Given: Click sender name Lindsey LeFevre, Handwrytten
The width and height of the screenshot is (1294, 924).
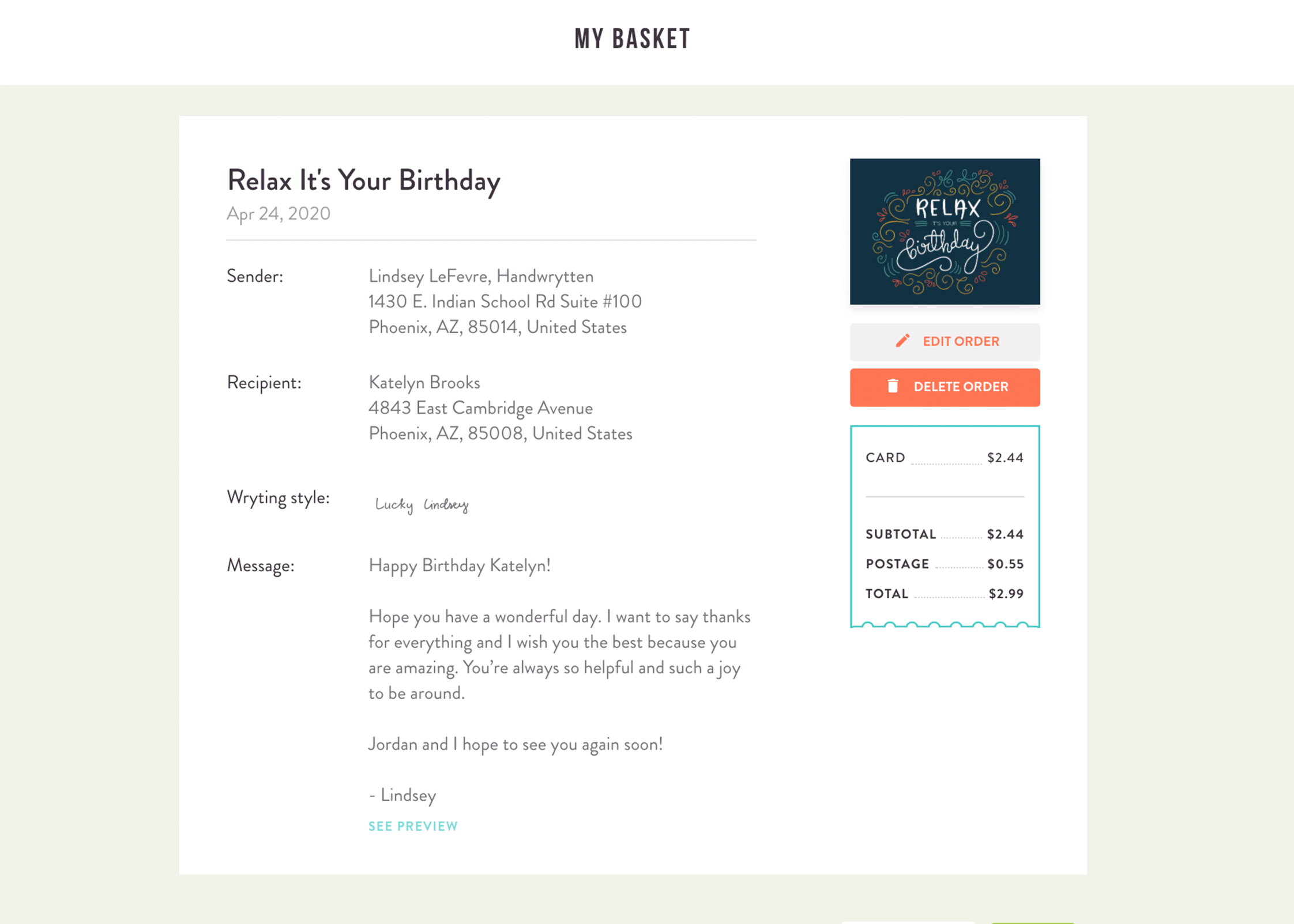Looking at the screenshot, I should pyautogui.click(x=481, y=276).
